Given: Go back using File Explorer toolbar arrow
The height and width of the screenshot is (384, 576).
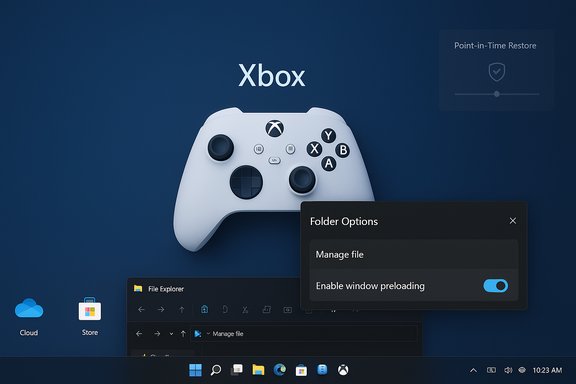Looking at the screenshot, I should tap(141, 310).
